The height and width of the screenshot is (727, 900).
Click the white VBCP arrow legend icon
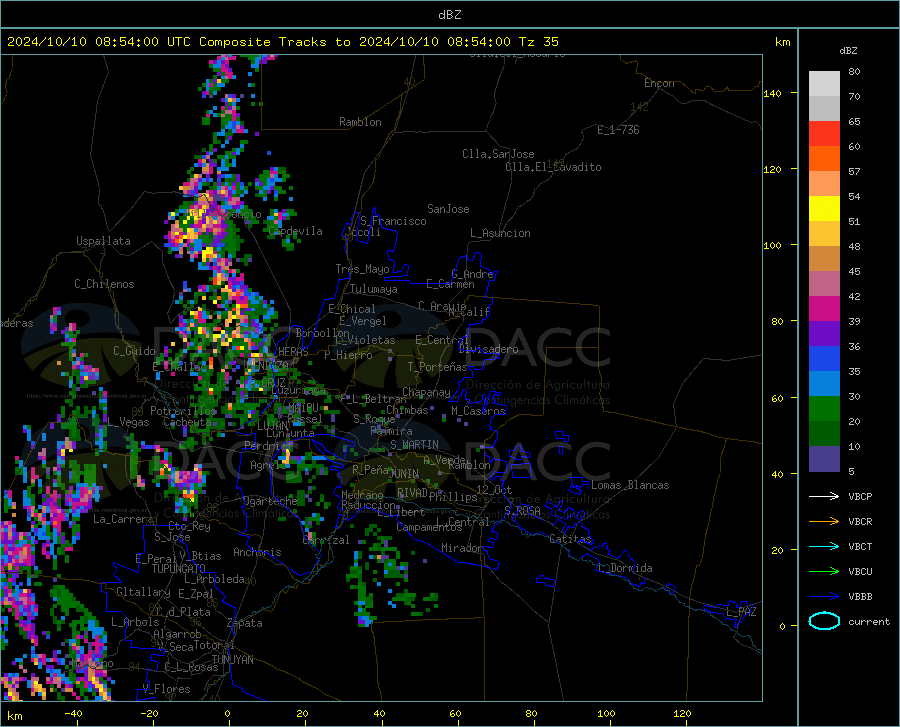point(824,496)
